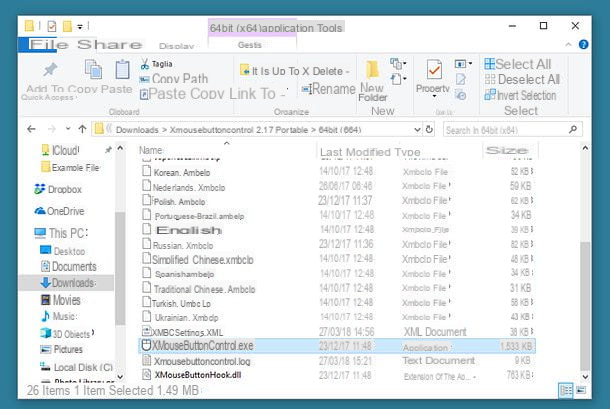Switch to the Gestisci tab
The width and height of the screenshot is (610, 409).
point(250,45)
